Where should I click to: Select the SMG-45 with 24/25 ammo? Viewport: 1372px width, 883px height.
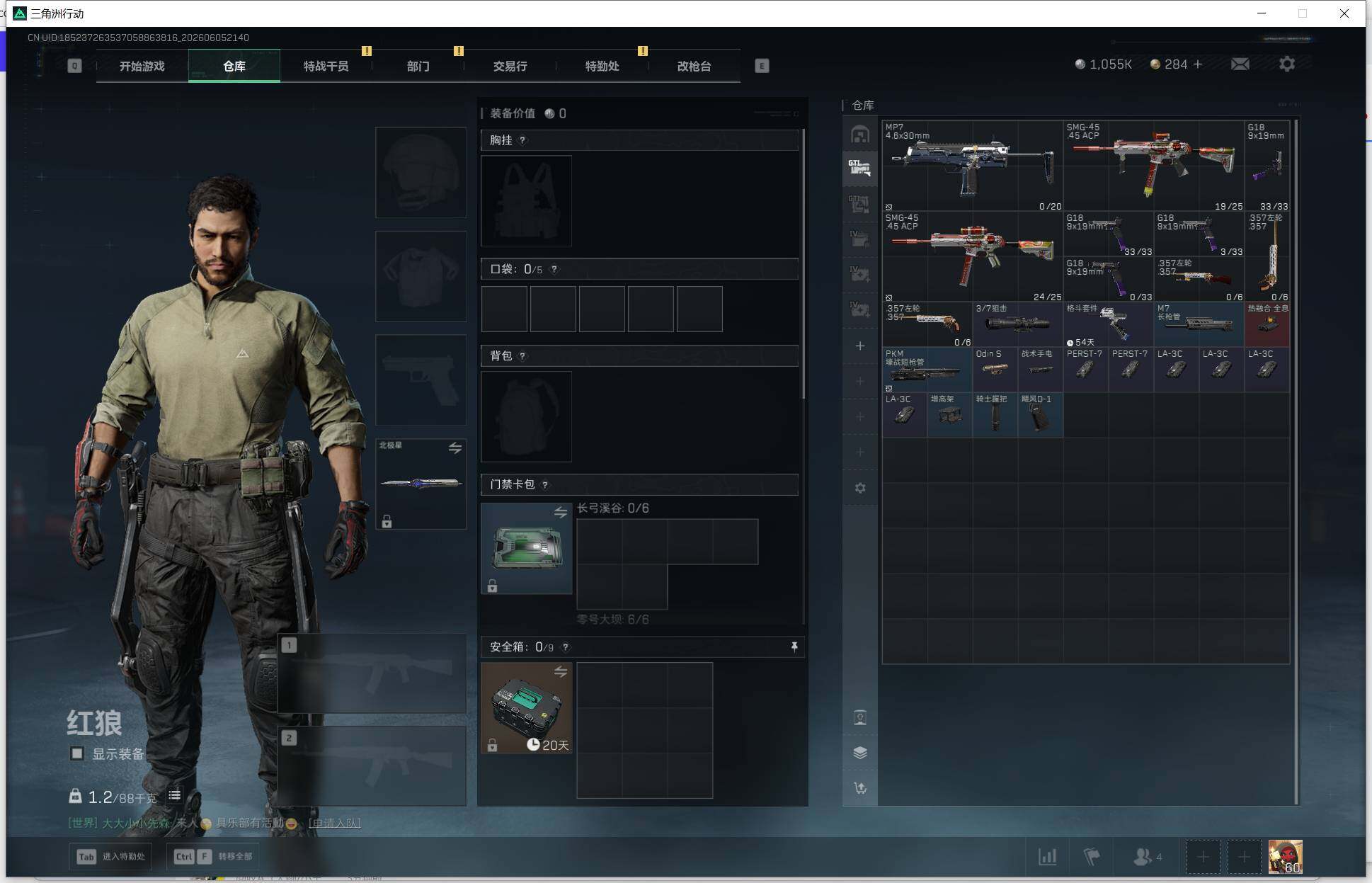tap(973, 256)
